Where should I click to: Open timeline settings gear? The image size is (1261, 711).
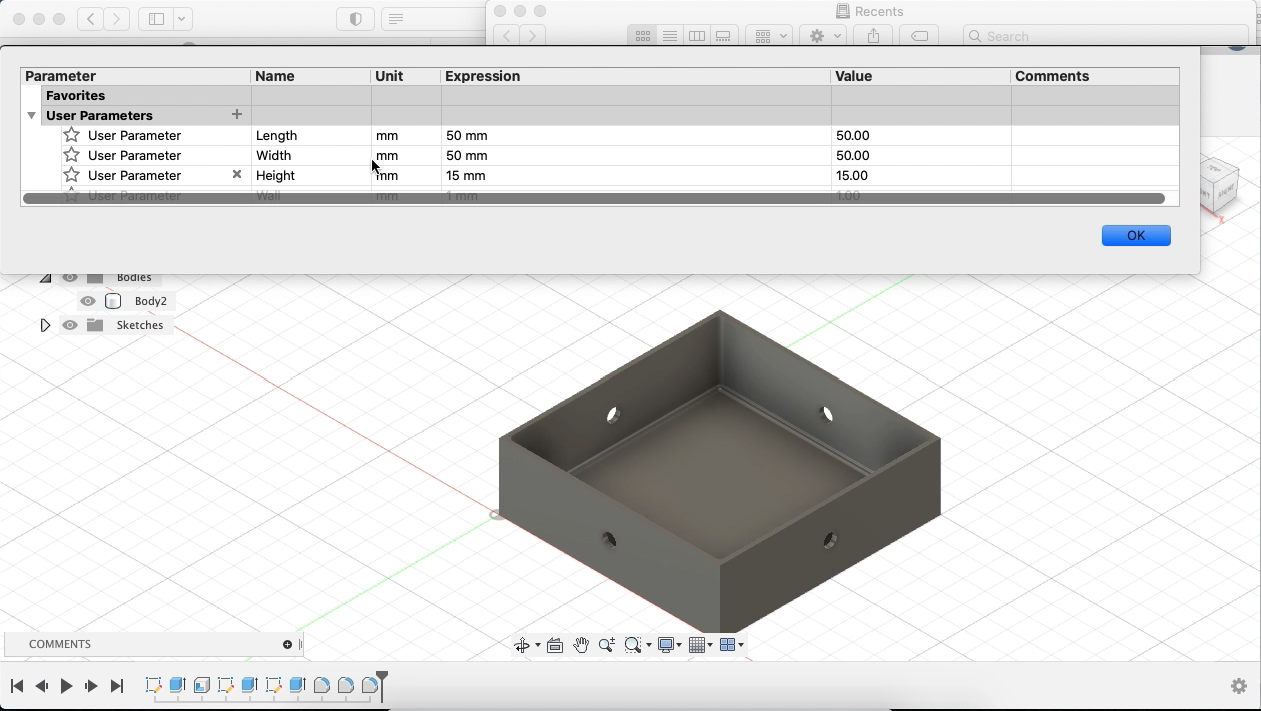pyautogui.click(x=1239, y=686)
